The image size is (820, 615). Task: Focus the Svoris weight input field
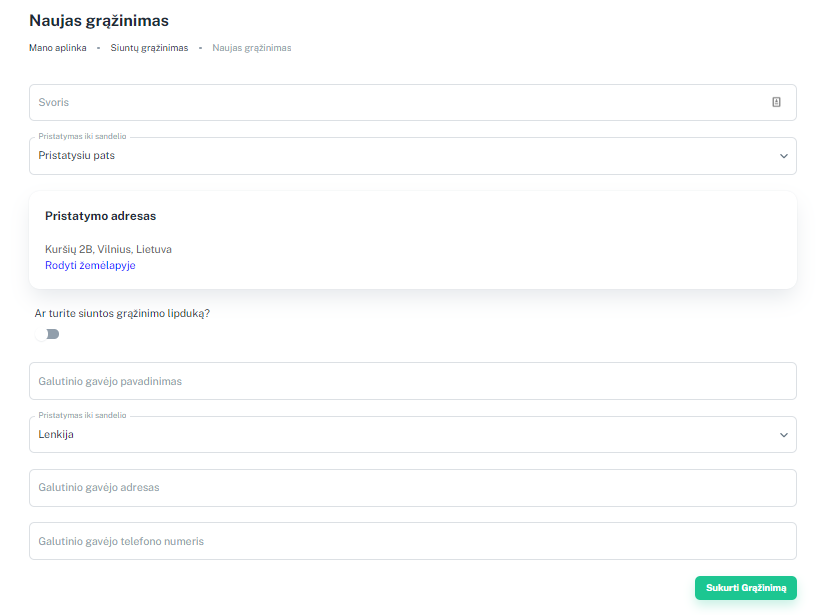point(413,102)
